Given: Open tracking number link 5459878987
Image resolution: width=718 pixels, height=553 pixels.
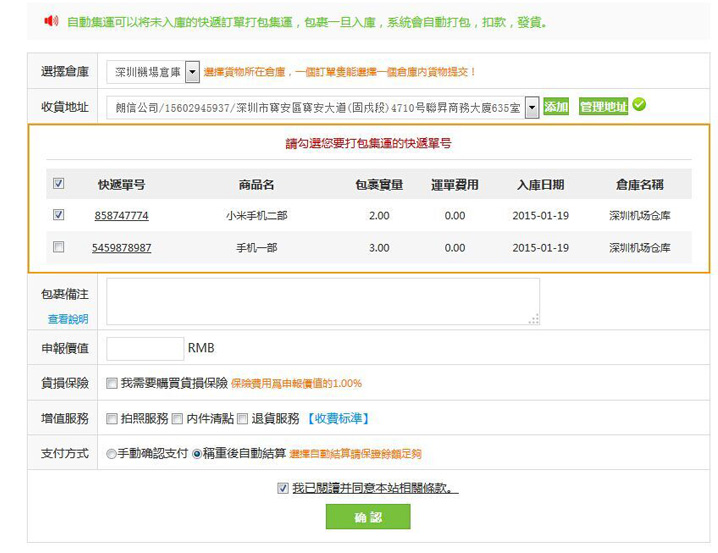Looking at the screenshot, I should tap(121, 248).
